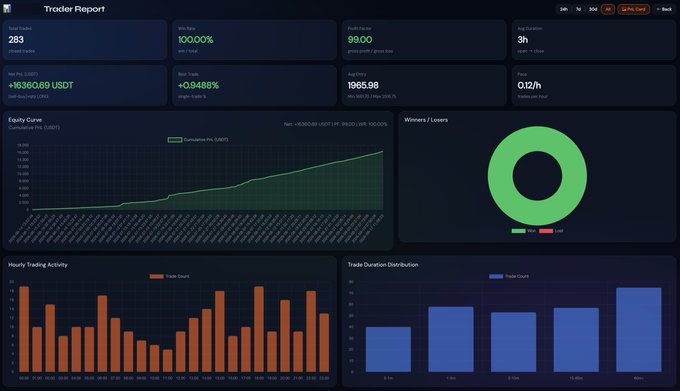This screenshot has height=391, width=680.
Task: Click the Avg Entry value 1965.98
Action: point(363,85)
